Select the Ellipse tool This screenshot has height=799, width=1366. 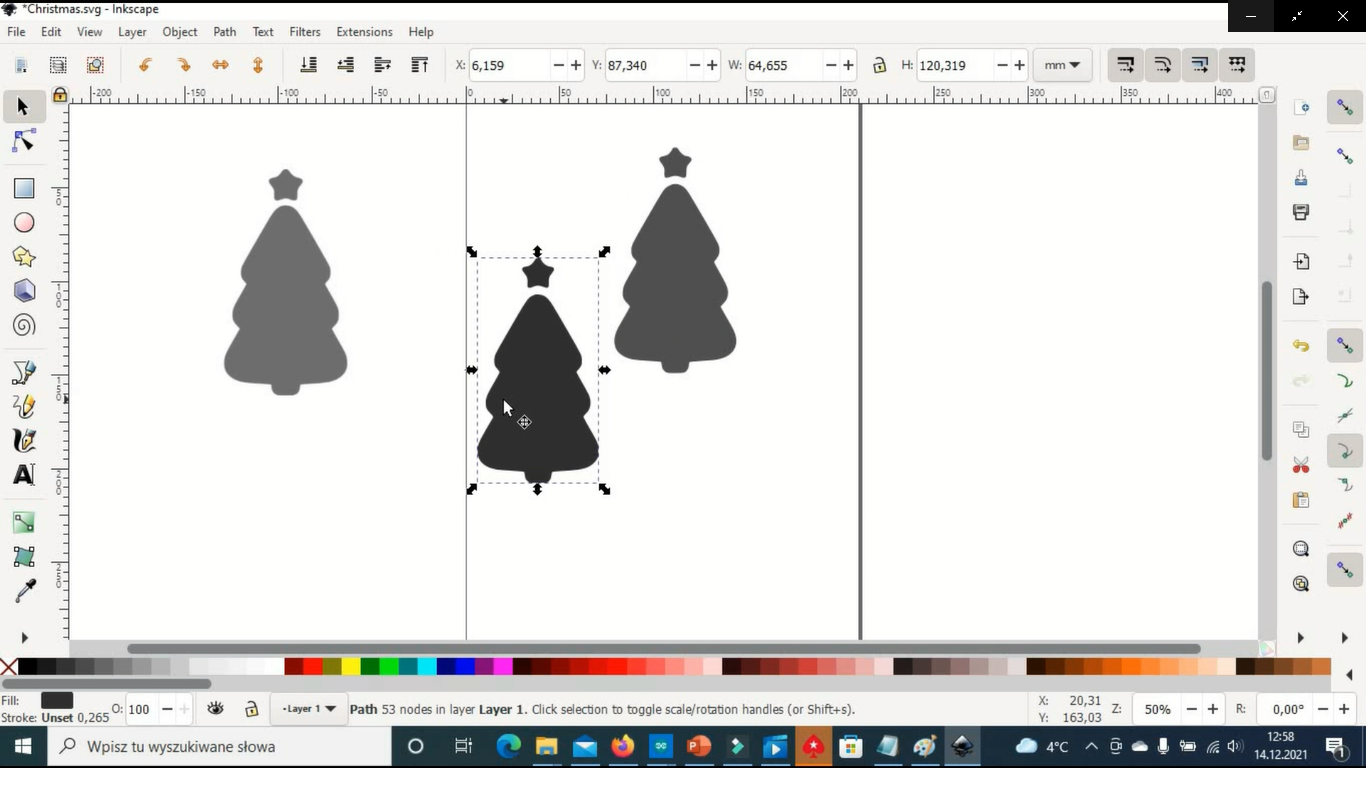tap(23, 223)
